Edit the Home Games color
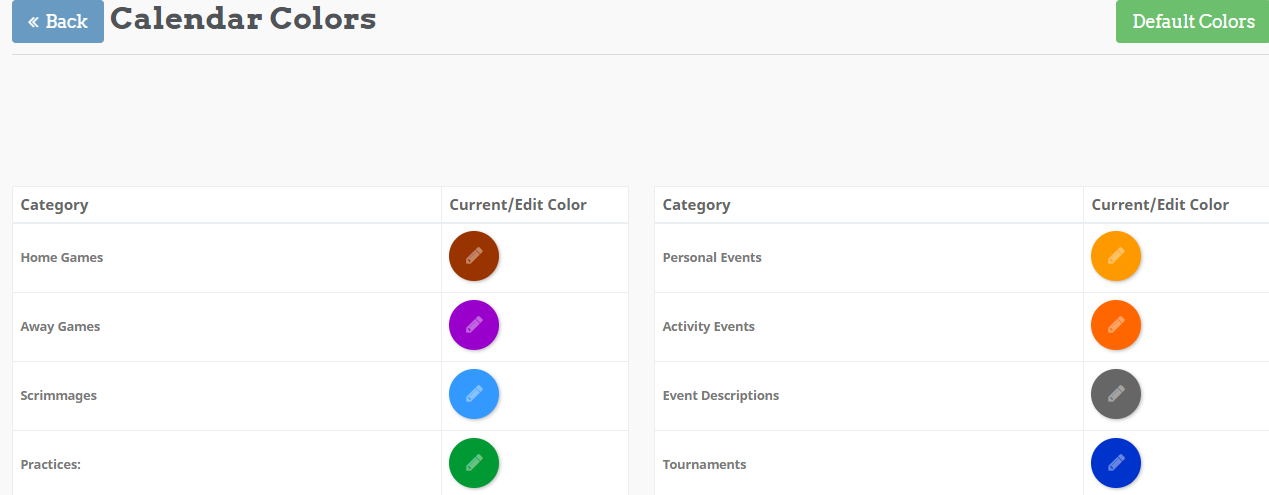 474,256
